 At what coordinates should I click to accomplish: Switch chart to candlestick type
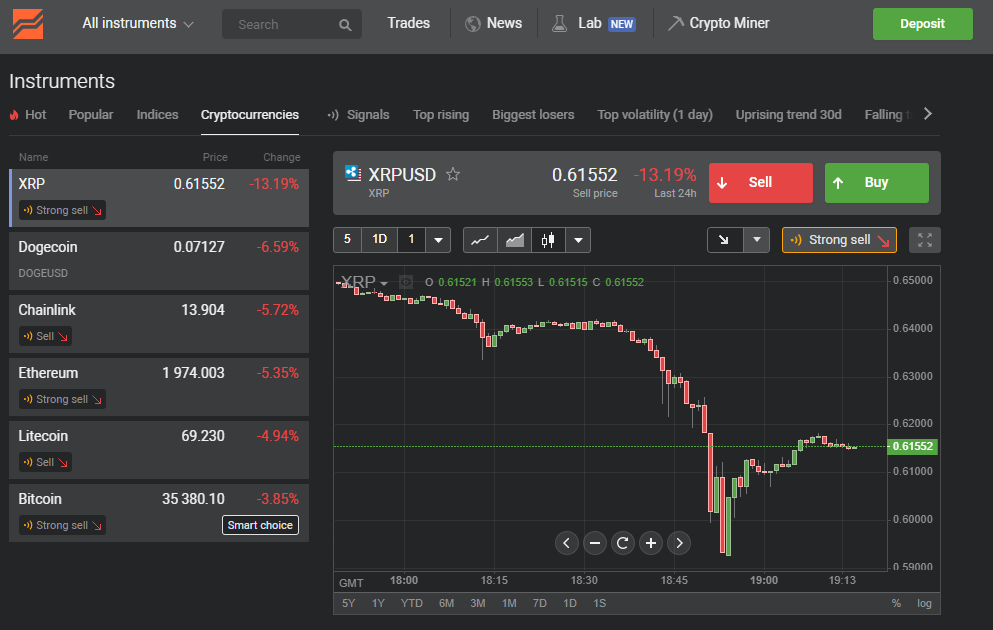pos(548,240)
